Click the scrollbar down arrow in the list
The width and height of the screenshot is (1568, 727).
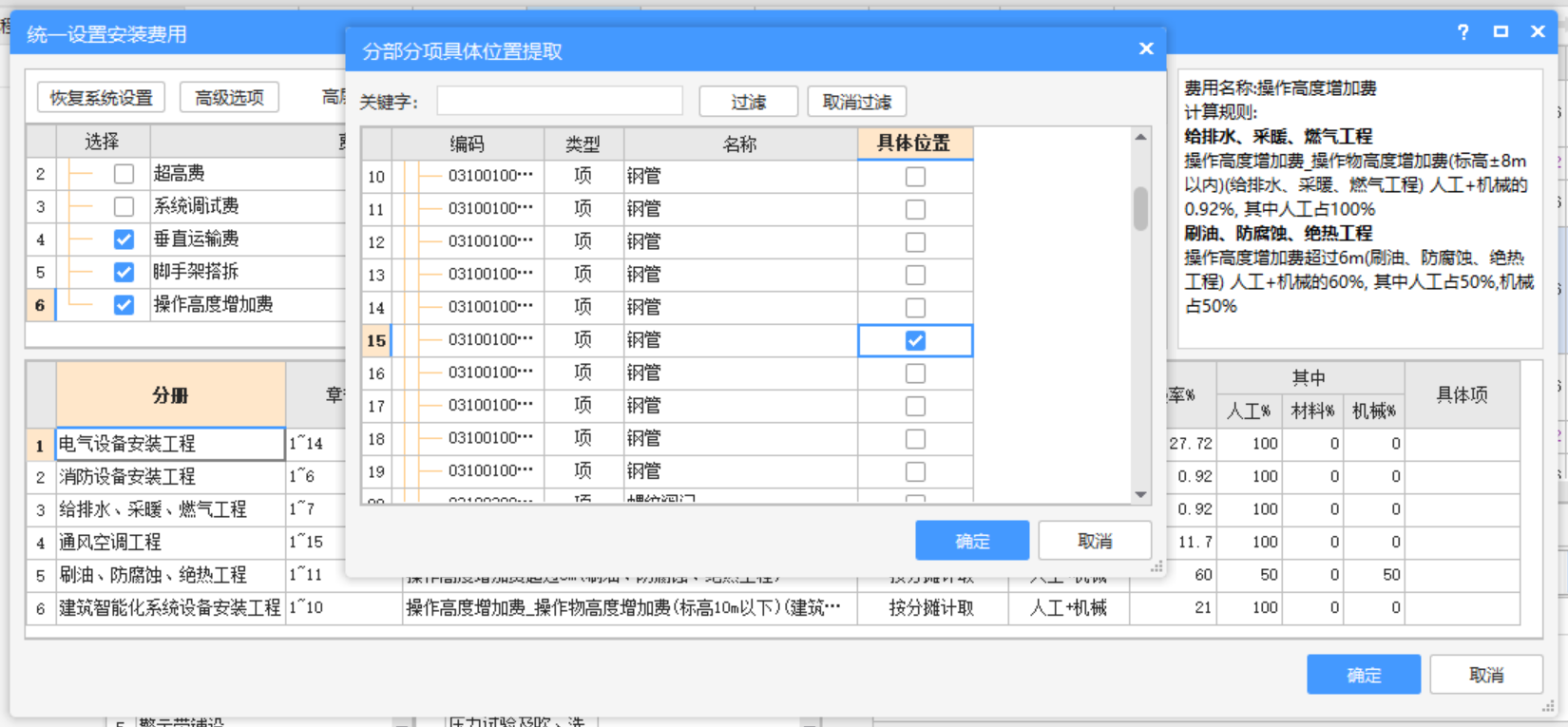tap(1140, 494)
